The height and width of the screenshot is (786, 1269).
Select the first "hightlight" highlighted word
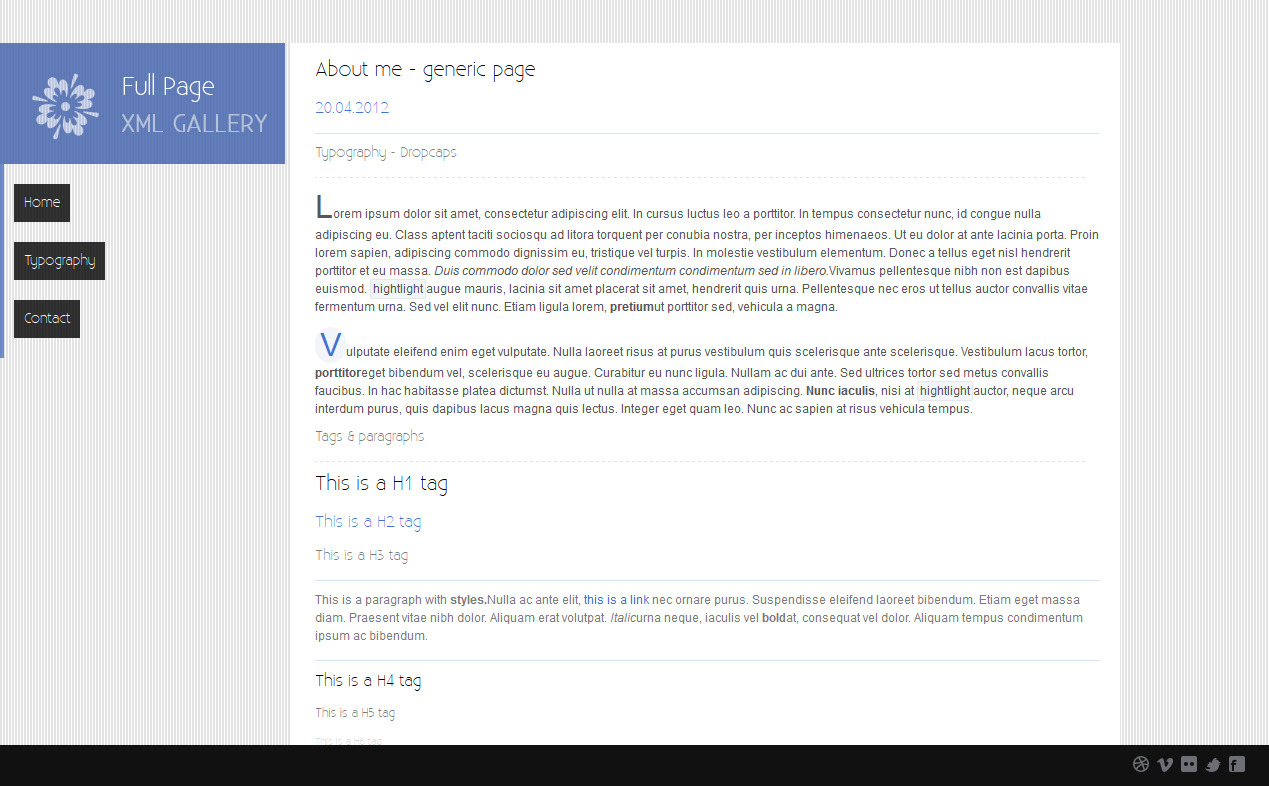(397, 288)
